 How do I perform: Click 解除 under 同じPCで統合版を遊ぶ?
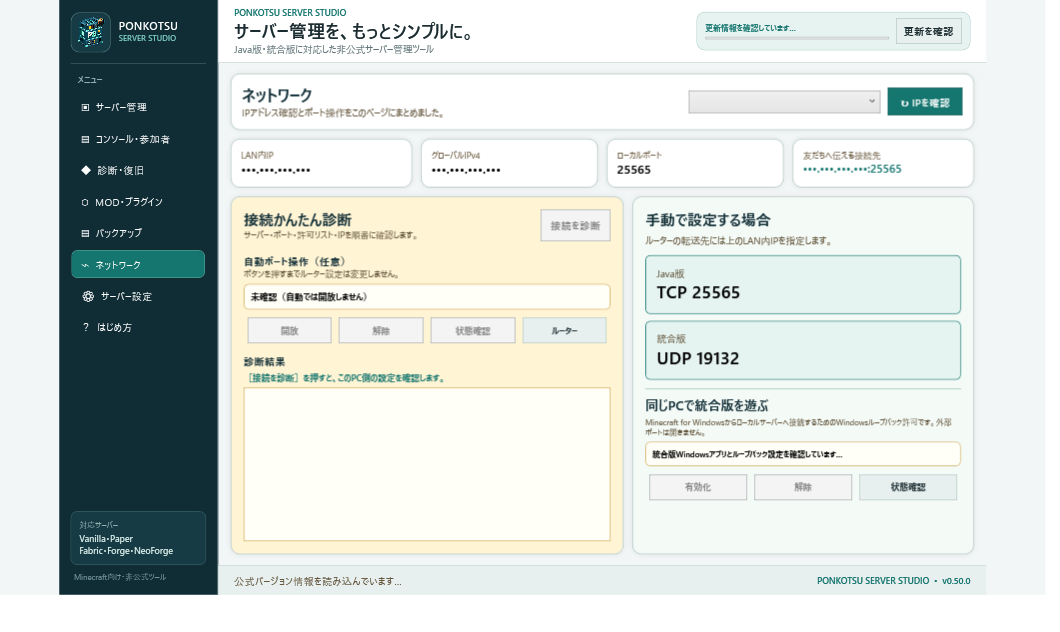pos(803,487)
